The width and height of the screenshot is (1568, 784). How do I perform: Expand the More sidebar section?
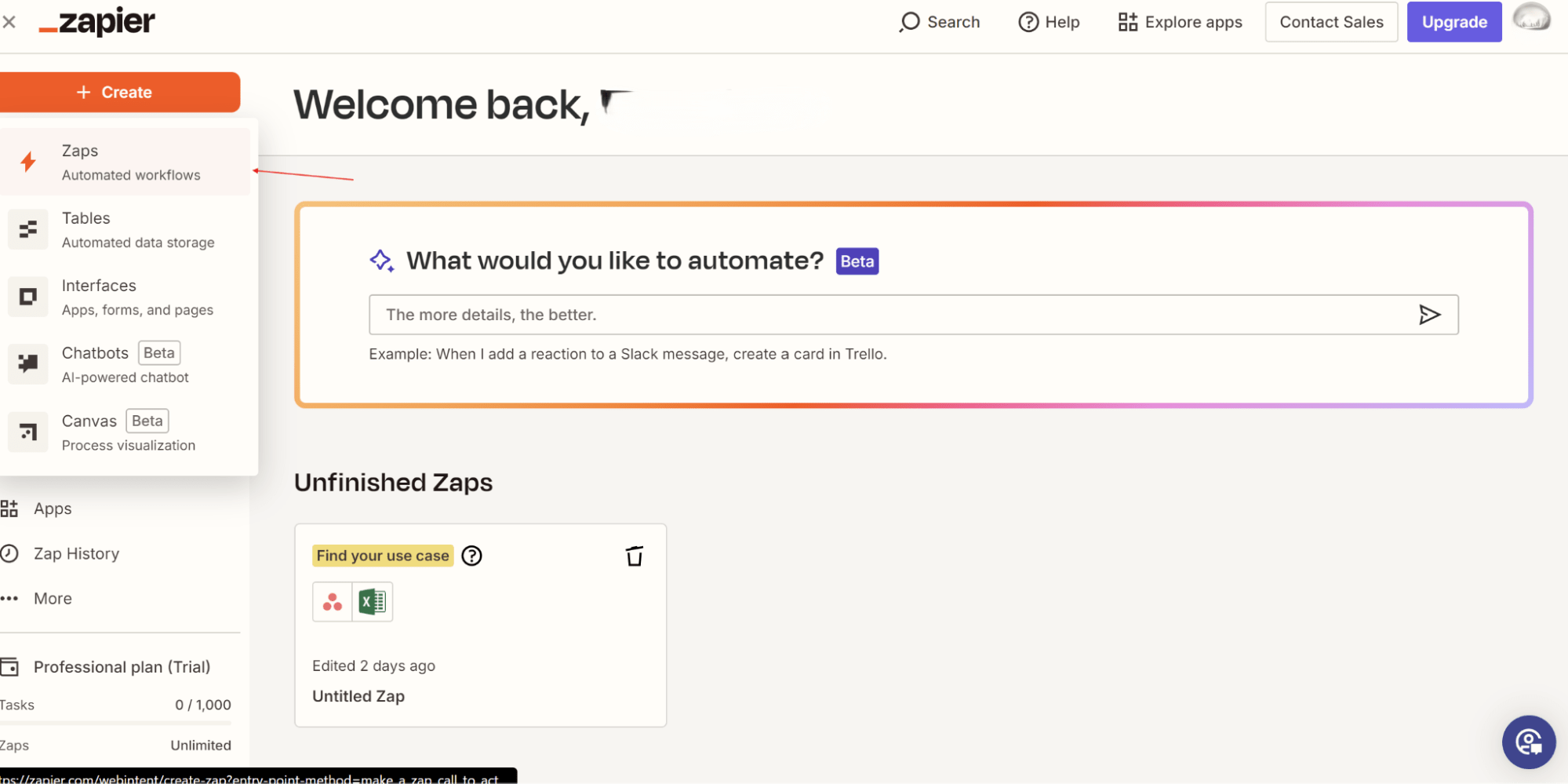click(x=52, y=598)
